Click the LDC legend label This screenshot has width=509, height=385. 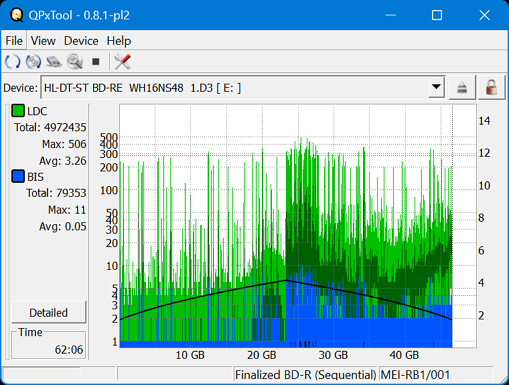click(x=37, y=111)
